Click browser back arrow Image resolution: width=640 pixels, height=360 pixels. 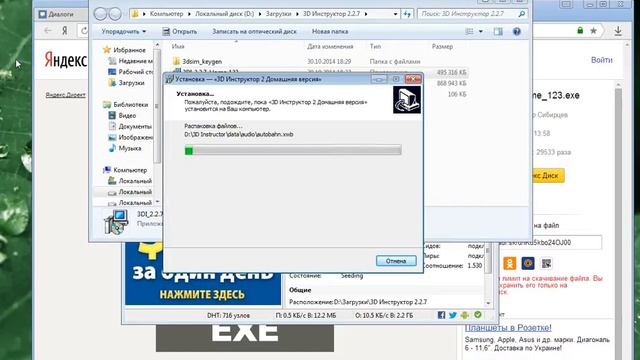pos(48,31)
